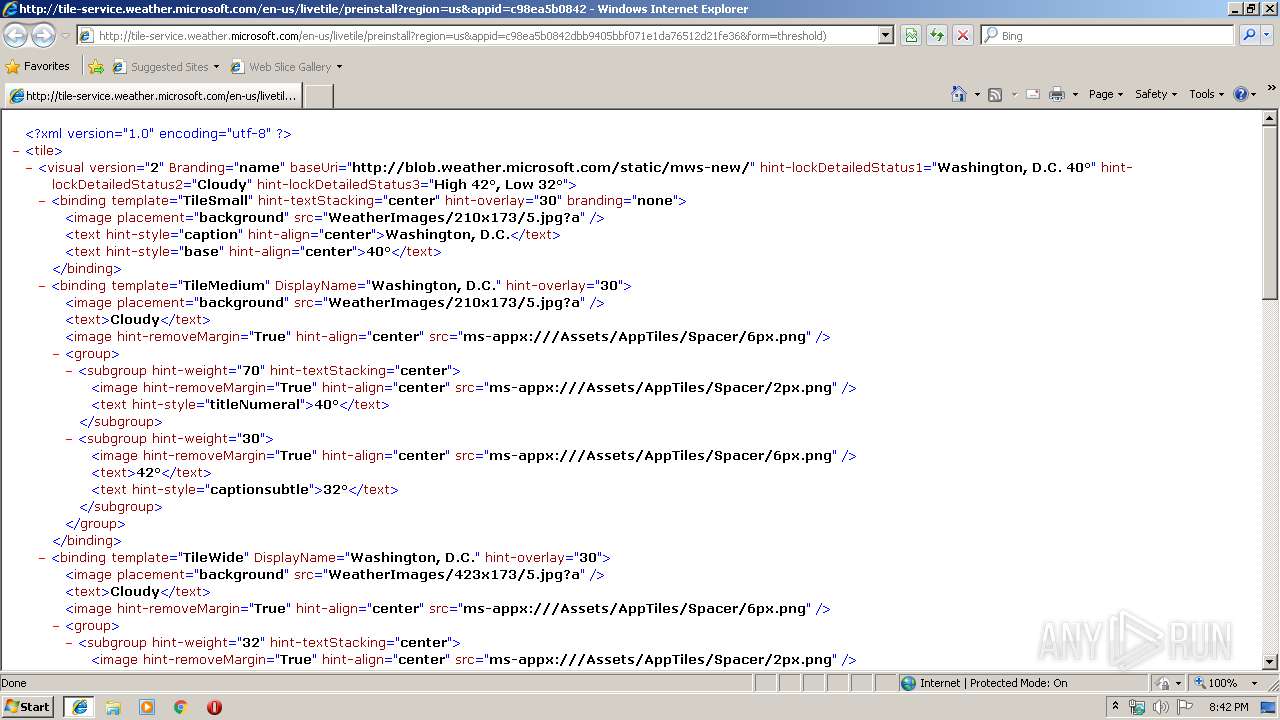The height and width of the screenshot is (720, 1280).
Task: Open the Page menu
Action: click(x=1106, y=94)
